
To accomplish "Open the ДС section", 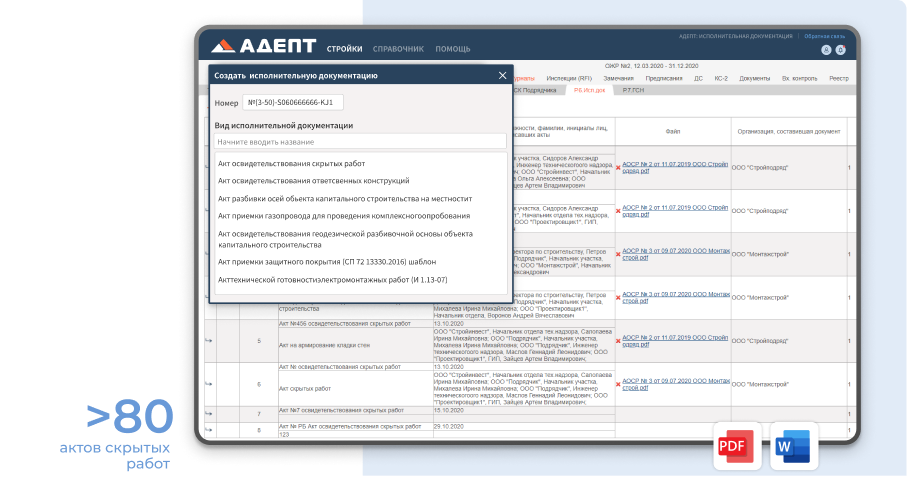I will [698, 78].
